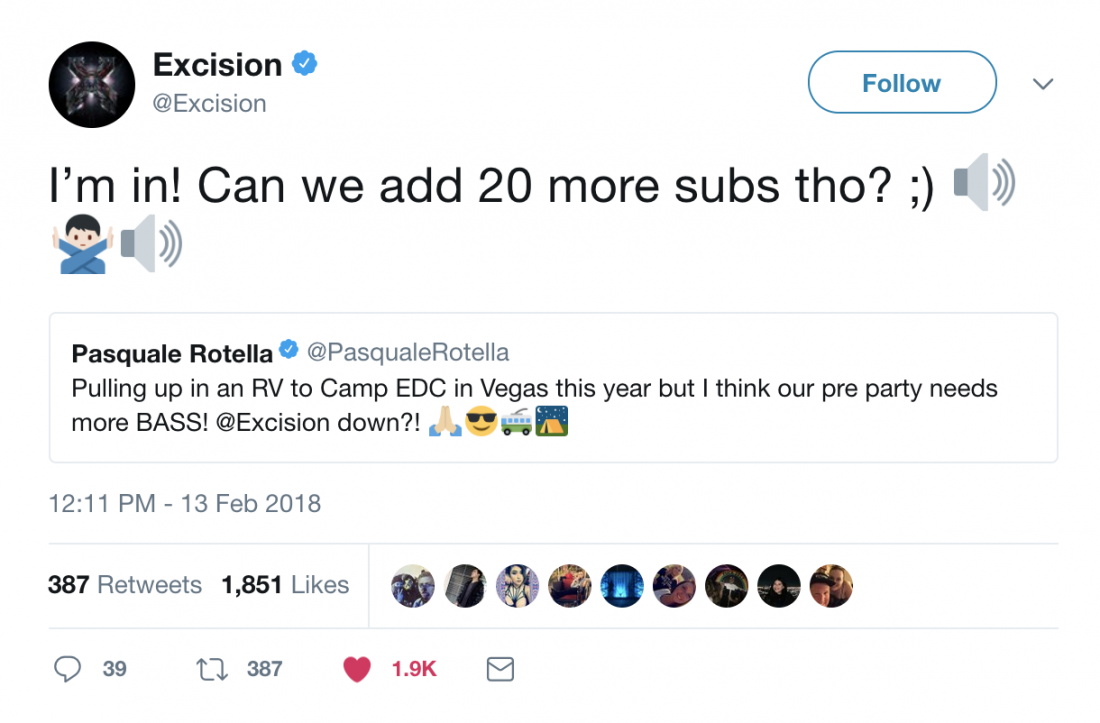Viewport: 1100px width, 723px height.
Task: Send tweet via envelope message icon
Action: [x=500, y=669]
